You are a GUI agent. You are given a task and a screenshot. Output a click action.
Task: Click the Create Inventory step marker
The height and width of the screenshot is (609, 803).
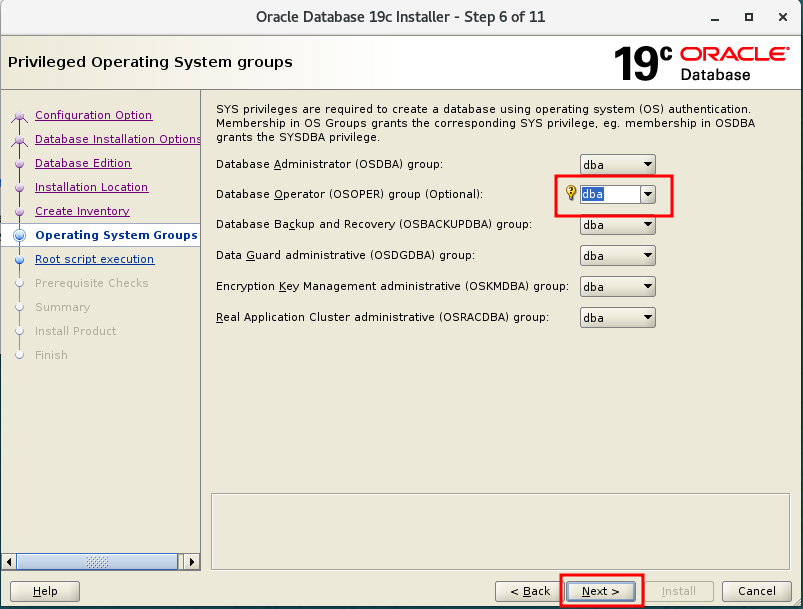click(x=19, y=212)
